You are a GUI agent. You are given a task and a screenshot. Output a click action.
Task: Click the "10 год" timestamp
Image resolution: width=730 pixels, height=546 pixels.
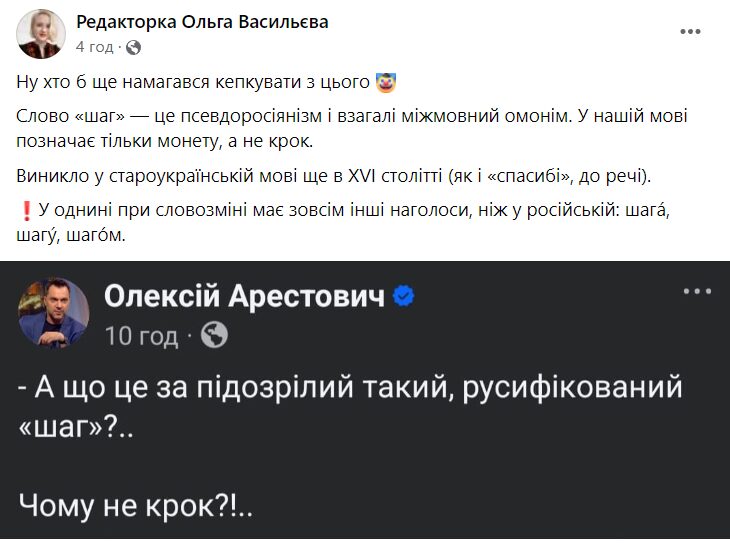[141, 335]
